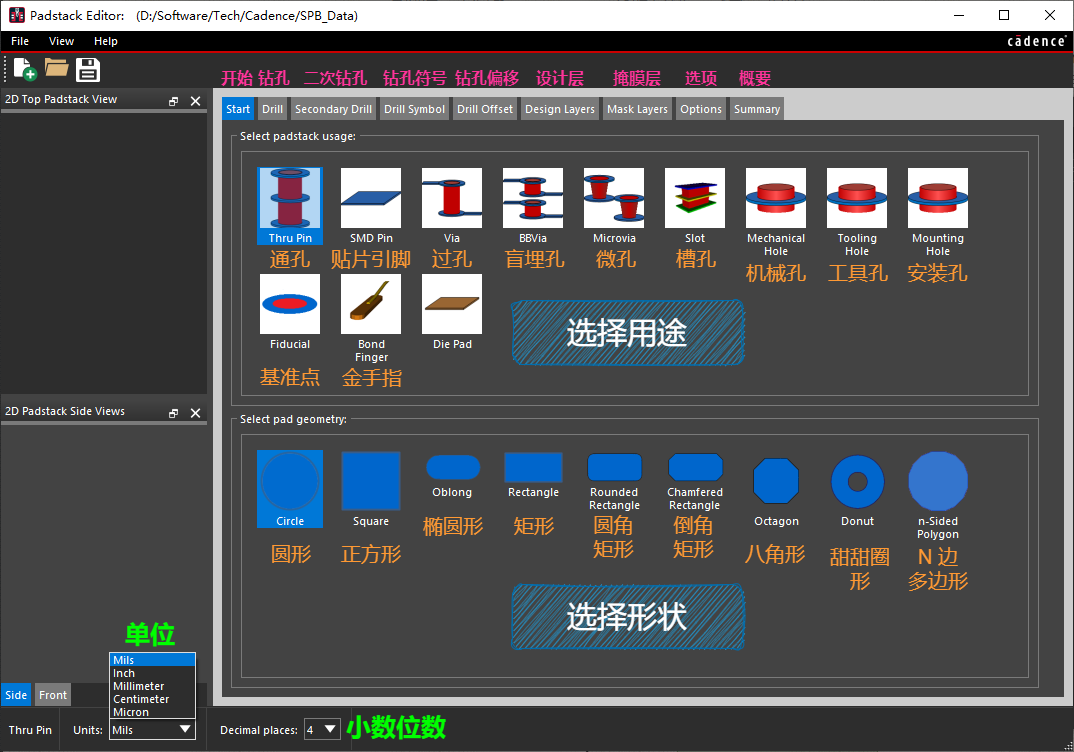Viewport: 1074px width, 752px height.
Task: Select the Octagon pad geometry
Action: [776, 483]
